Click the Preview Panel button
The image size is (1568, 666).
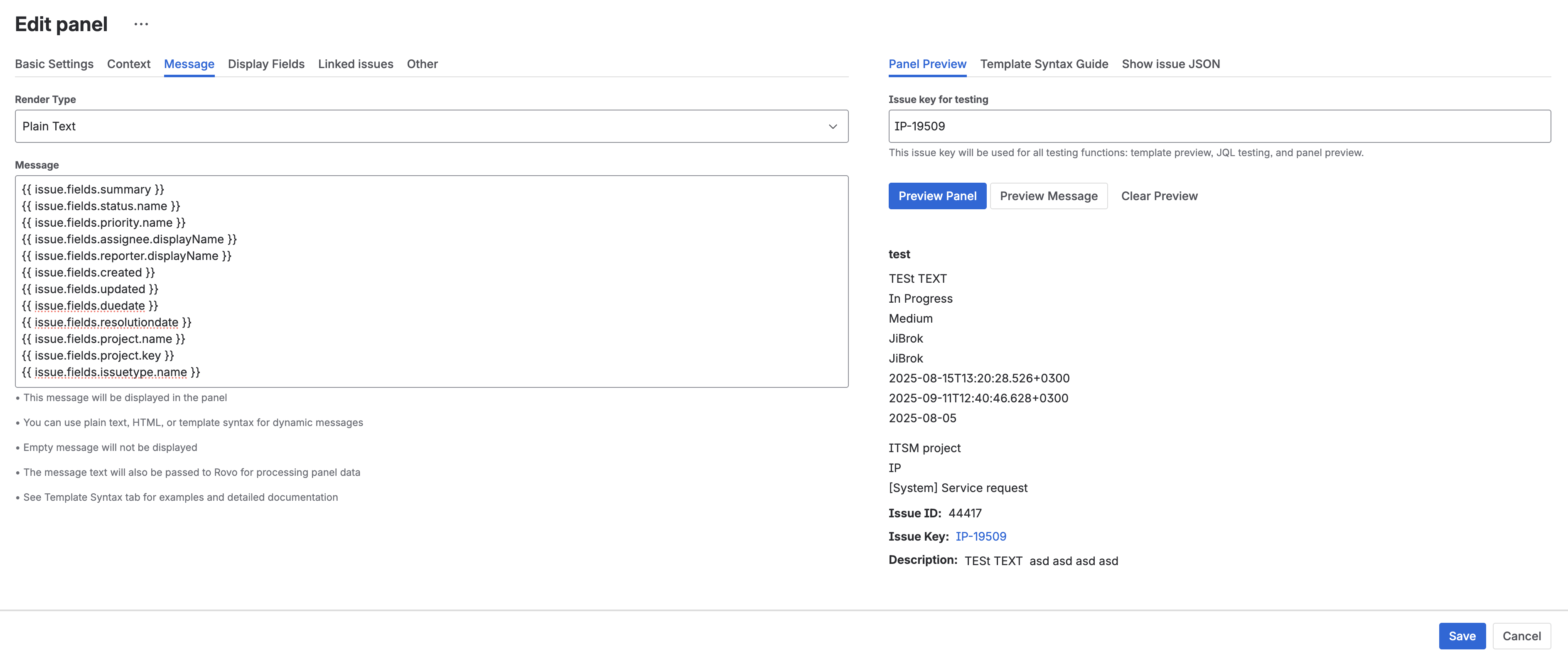tap(937, 196)
